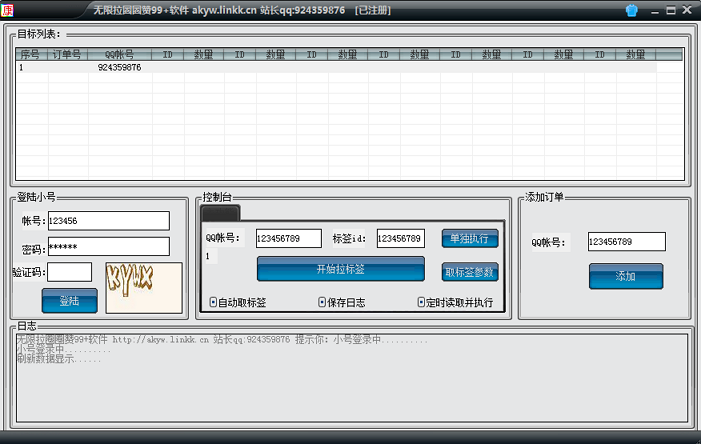Click the KYWX captcha image to refresh
Viewport: 701px width, 444px height.
[144, 288]
